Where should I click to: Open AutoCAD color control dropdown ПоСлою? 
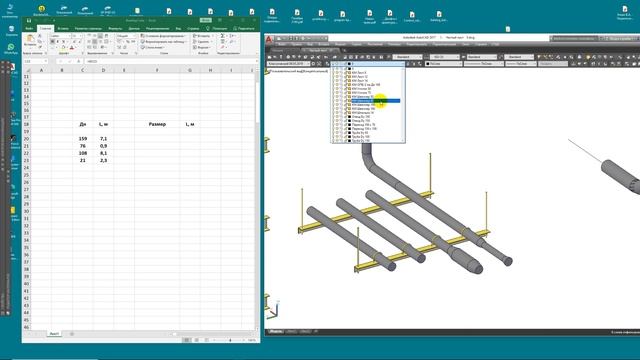click(x=443, y=64)
